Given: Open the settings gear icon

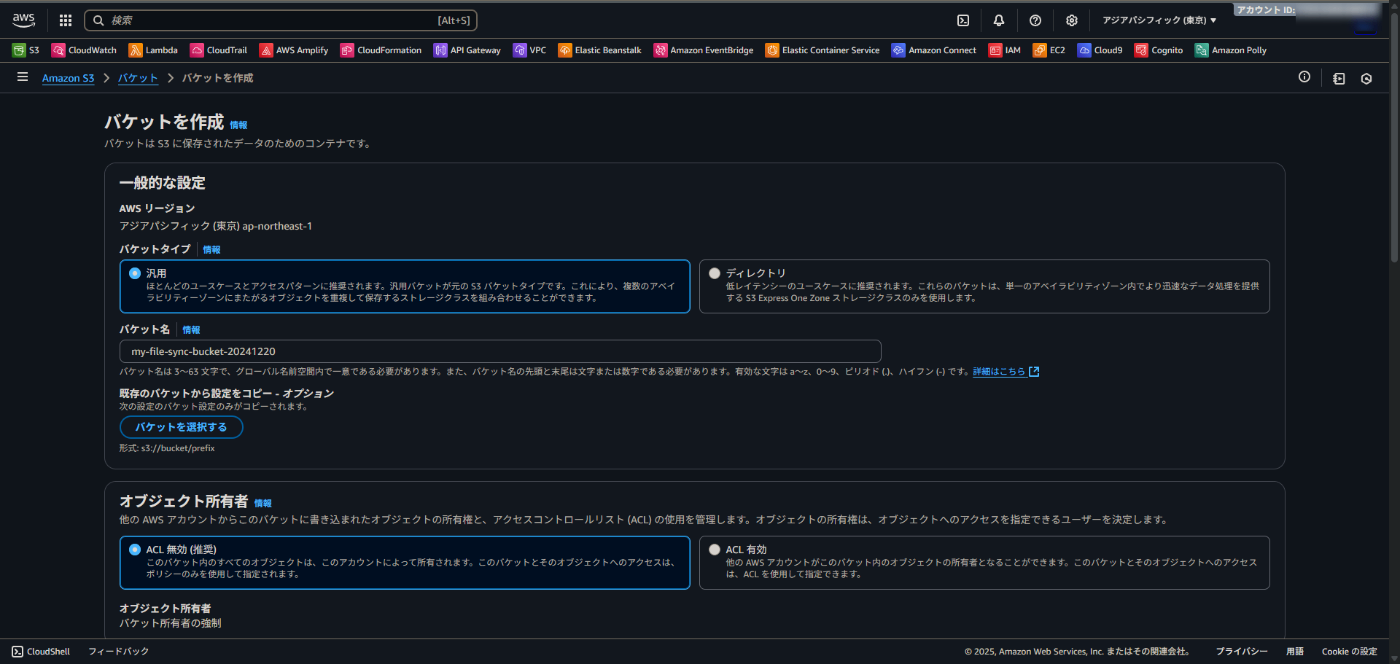Looking at the screenshot, I should point(1072,20).
